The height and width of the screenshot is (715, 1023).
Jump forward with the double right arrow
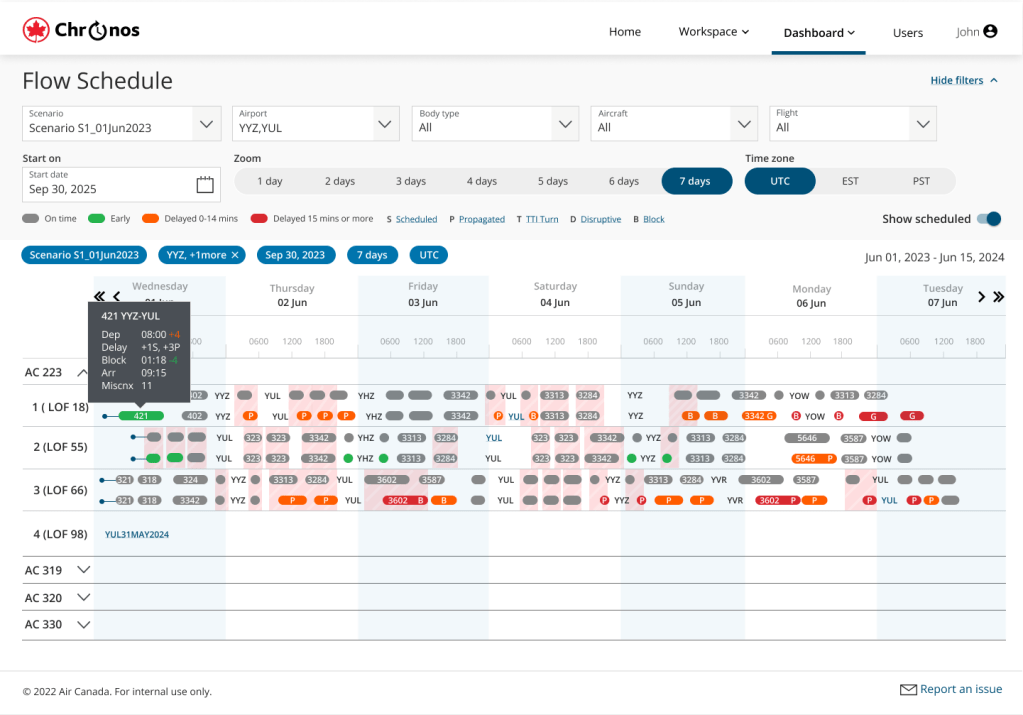point(998,297)
